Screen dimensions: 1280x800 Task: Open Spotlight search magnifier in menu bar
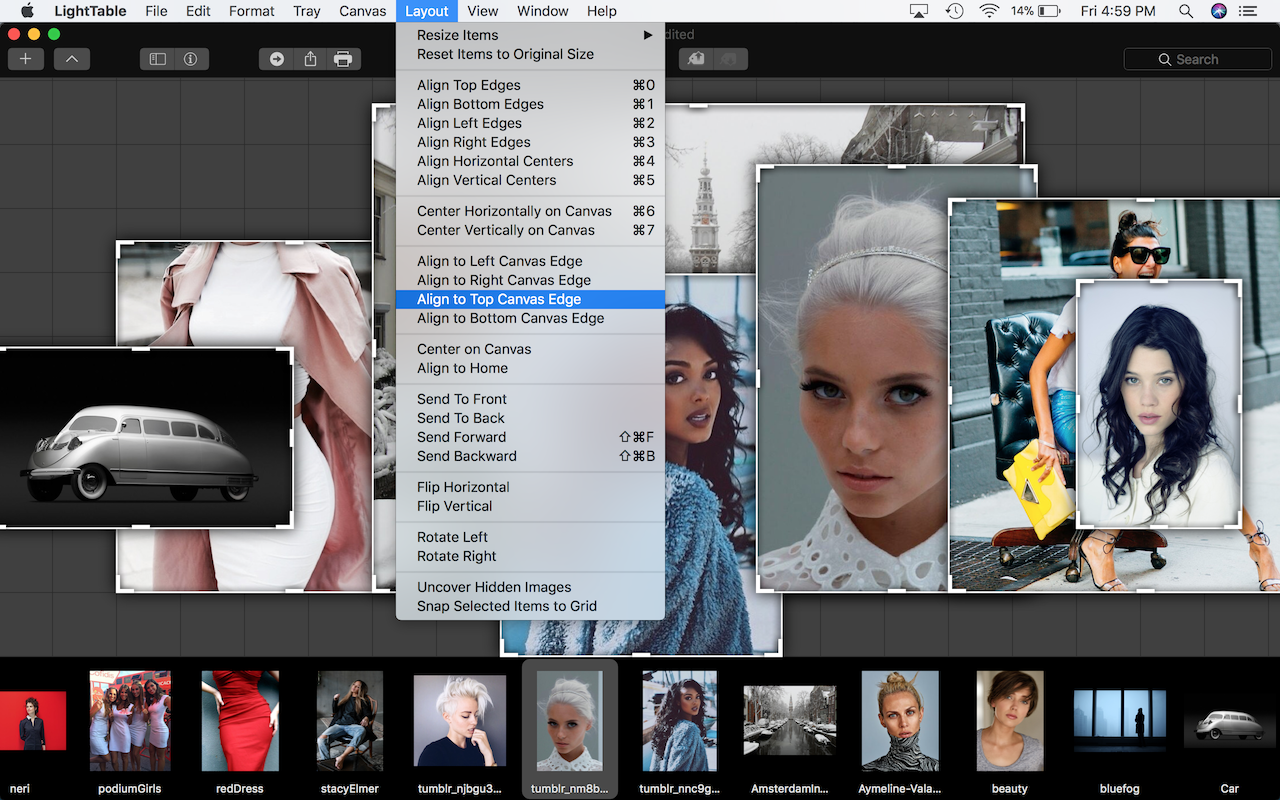click(1186, 11)
